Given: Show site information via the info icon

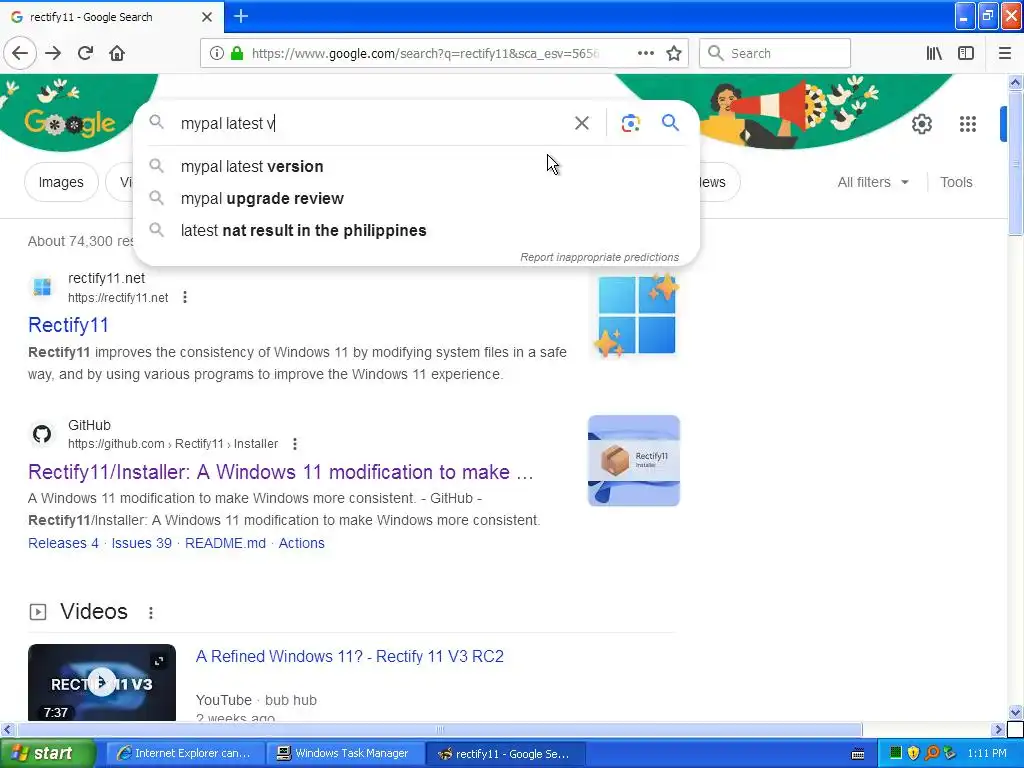Looking at the screenshot, I should (x=217, y=54).
